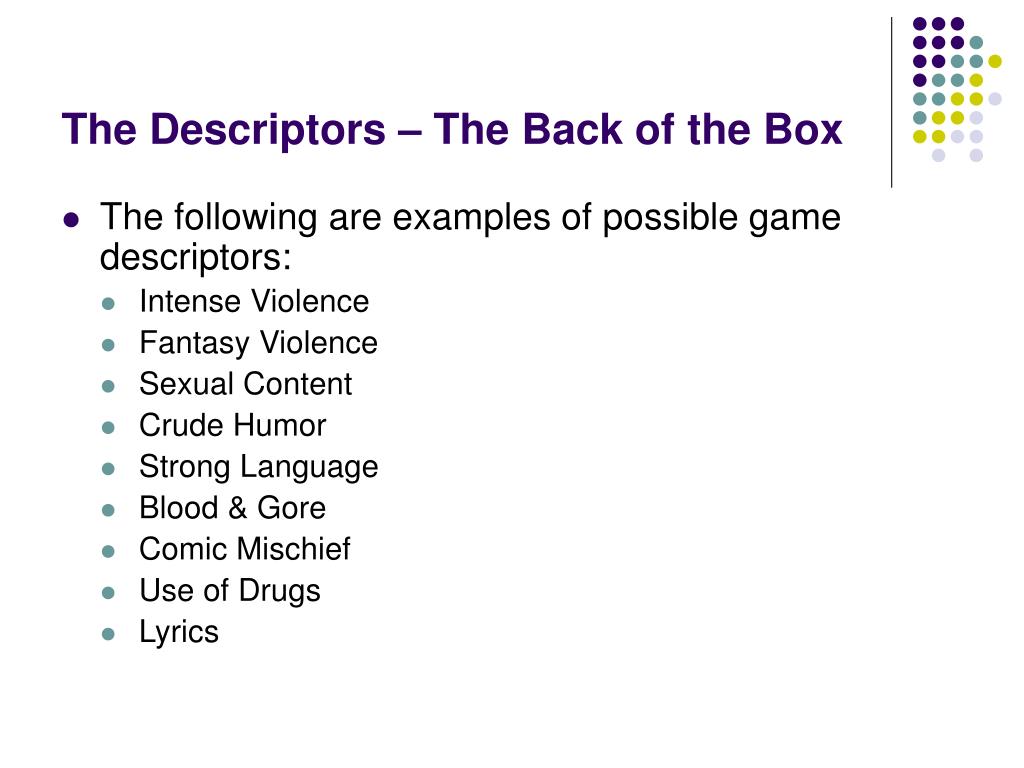Select the 'Strong Language' bullet text
The width and height of the screenshot is (1024, 768).
tap(259, 468)
